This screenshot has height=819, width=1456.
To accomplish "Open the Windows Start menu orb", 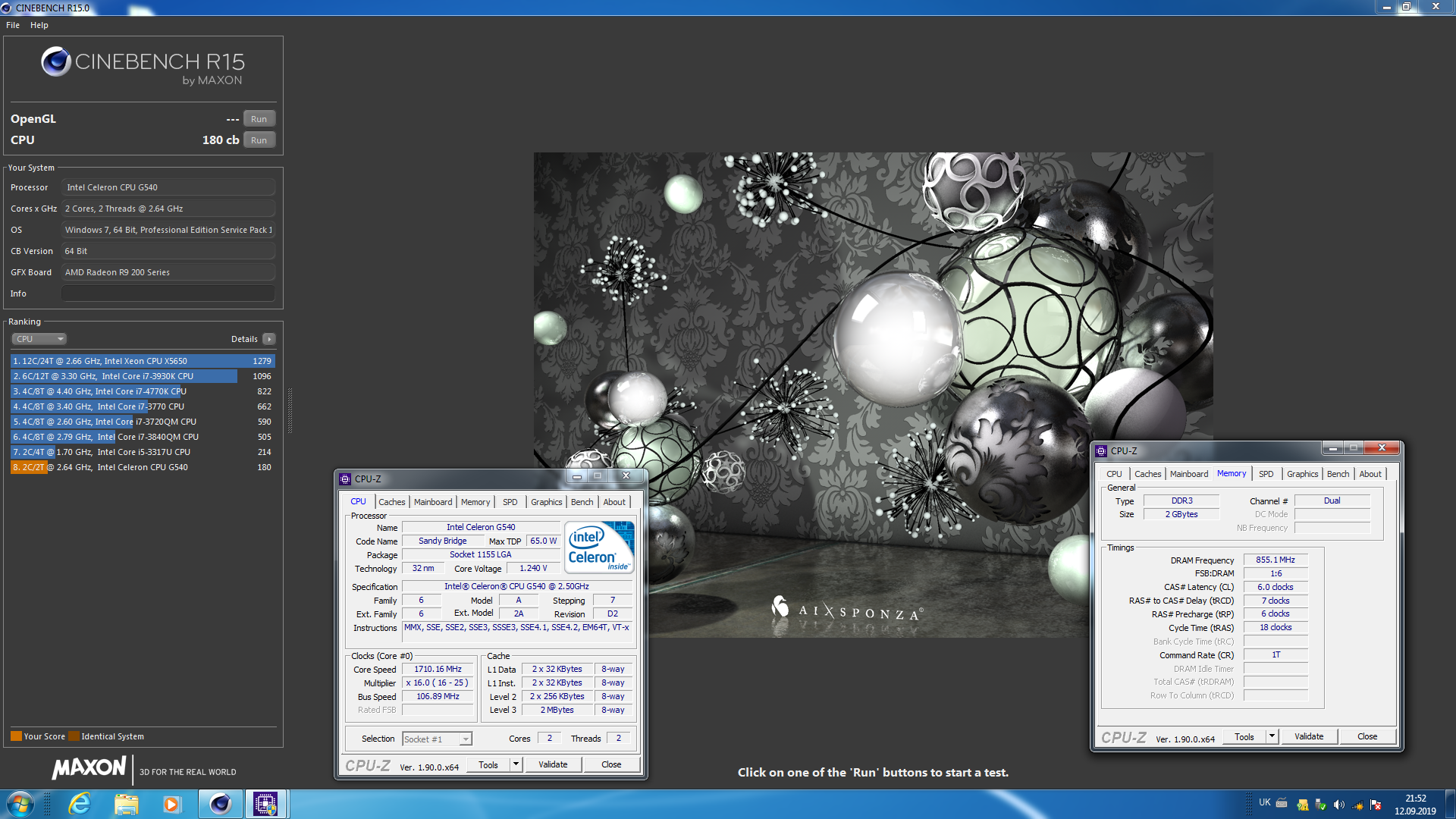I will [x=20, y=804].
